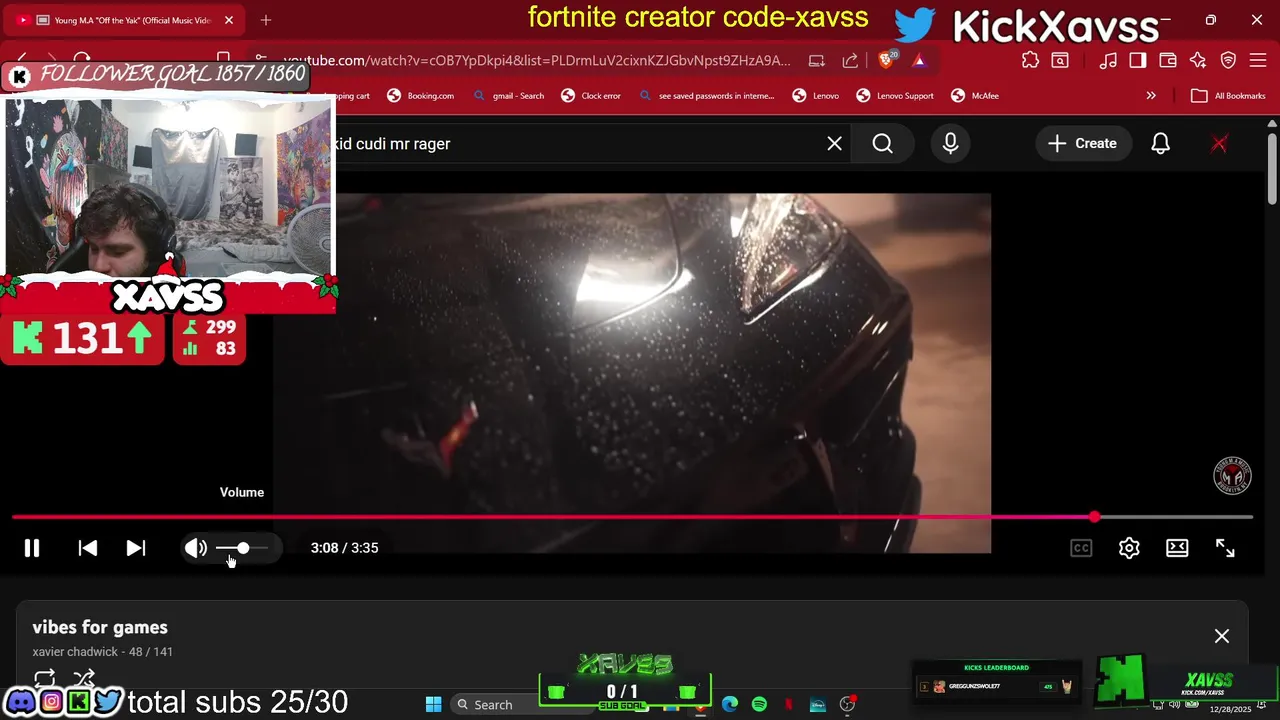The image size is (1280, 720).
Task: Open the browser hamburger menu
Action: pos(1258,61)
